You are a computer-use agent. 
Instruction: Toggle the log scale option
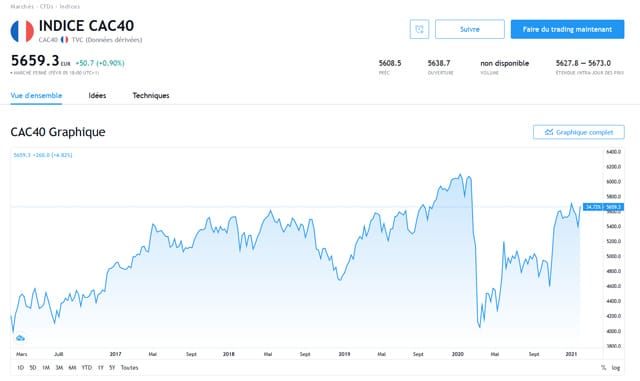click(x=616, y=368)
